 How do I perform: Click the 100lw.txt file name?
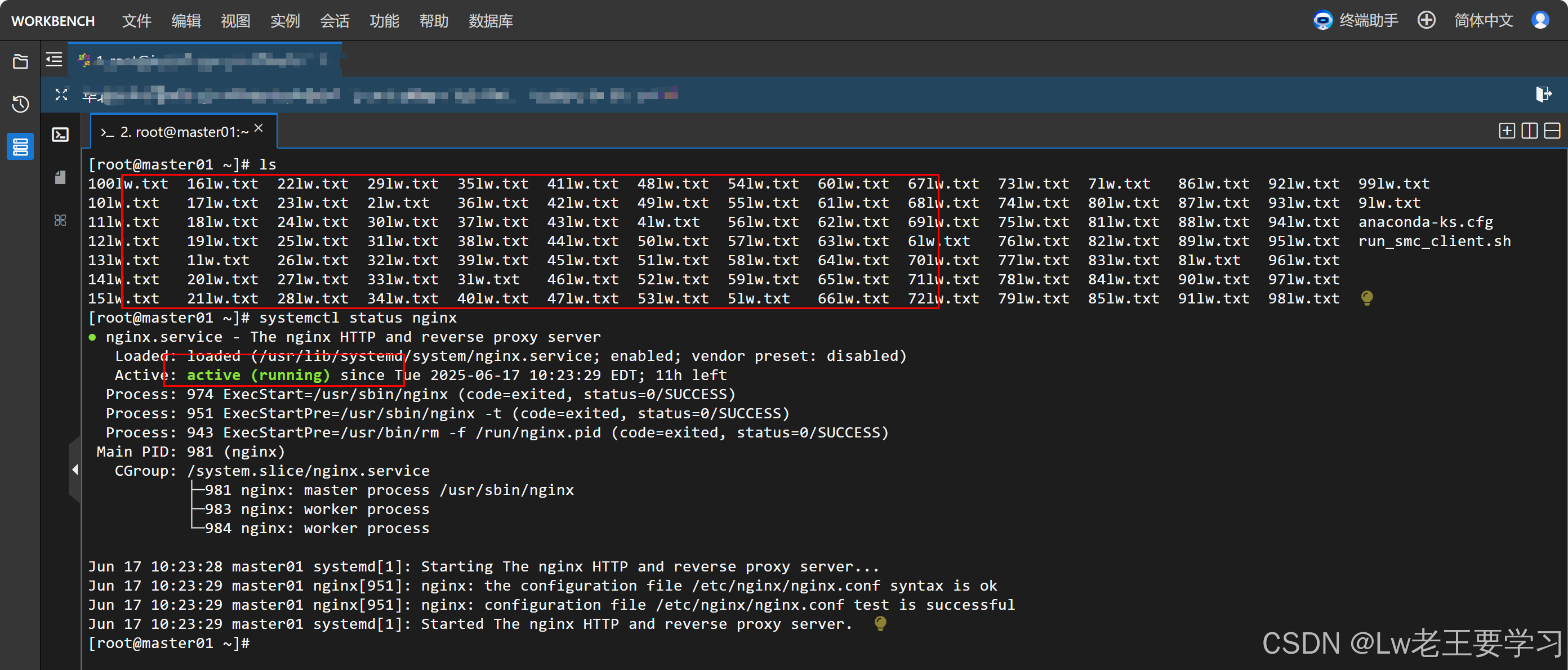[x=128, y=183]
